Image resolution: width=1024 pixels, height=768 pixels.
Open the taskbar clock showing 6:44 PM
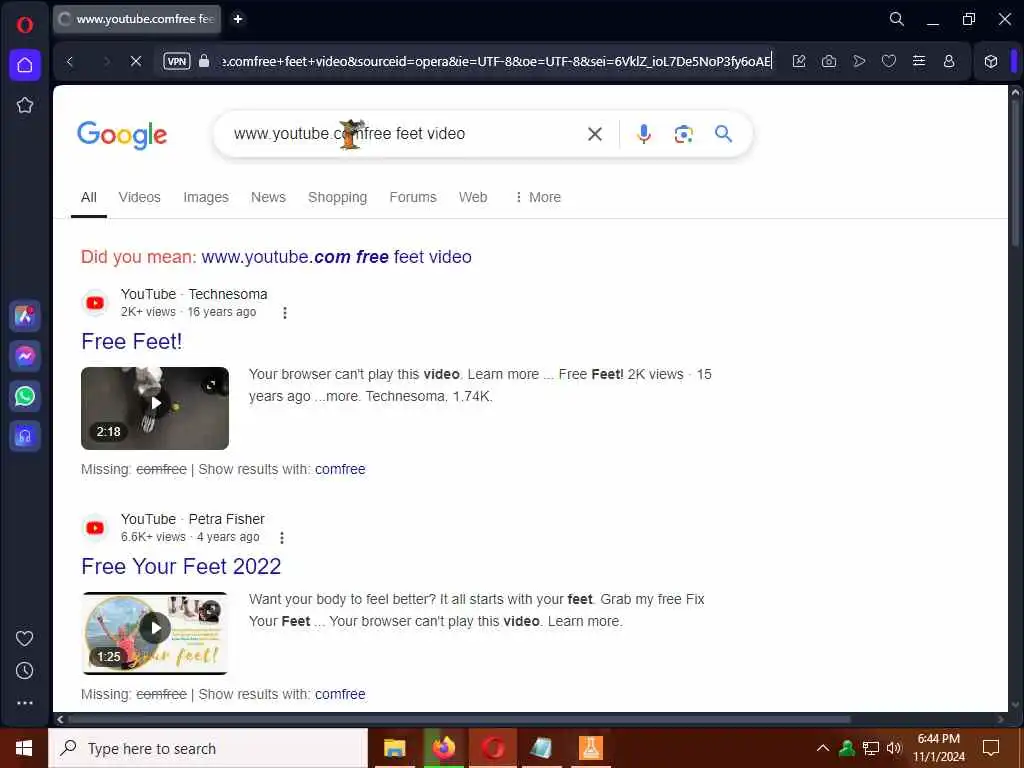coord(938,748)
